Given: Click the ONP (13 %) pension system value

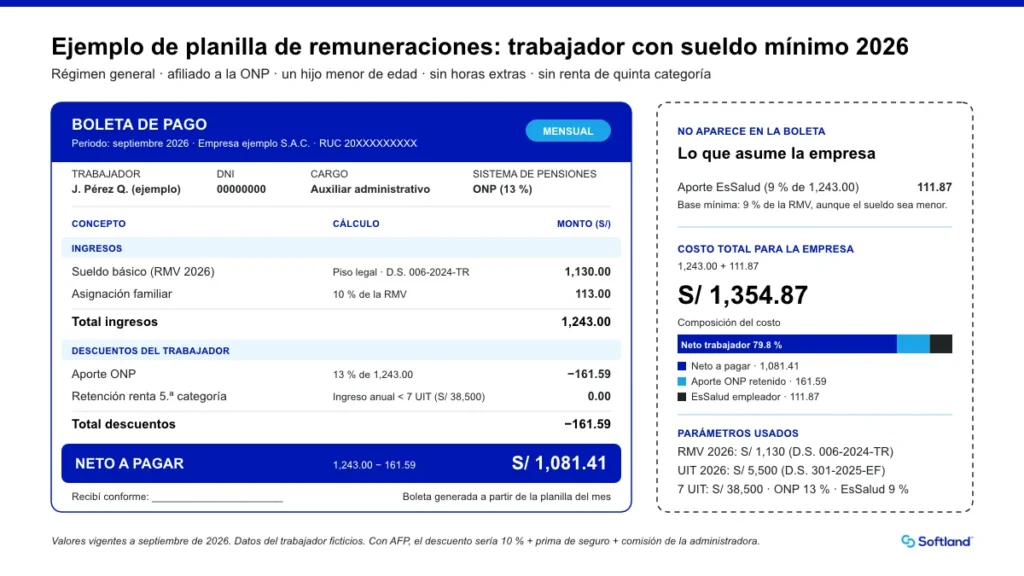Looking at the screenshot, I should pyautogui.click(x=502, y=189).
